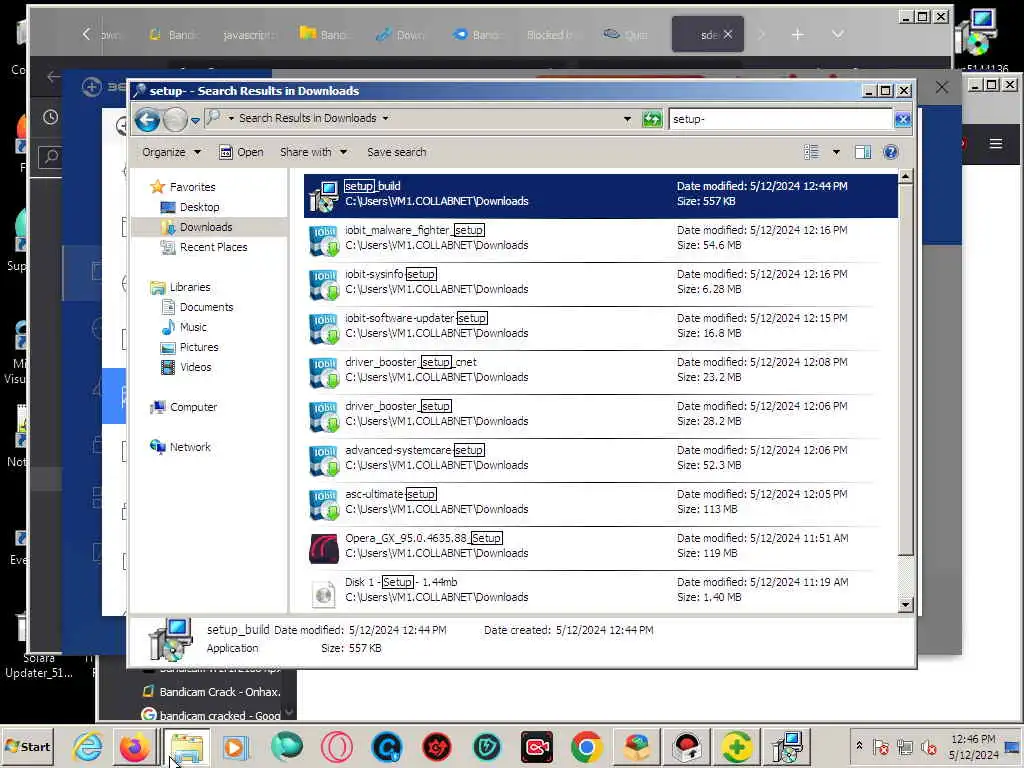Click the Forward arrow in Explorer
This screenshot has width=1024, height=768.
coord(175,120)
